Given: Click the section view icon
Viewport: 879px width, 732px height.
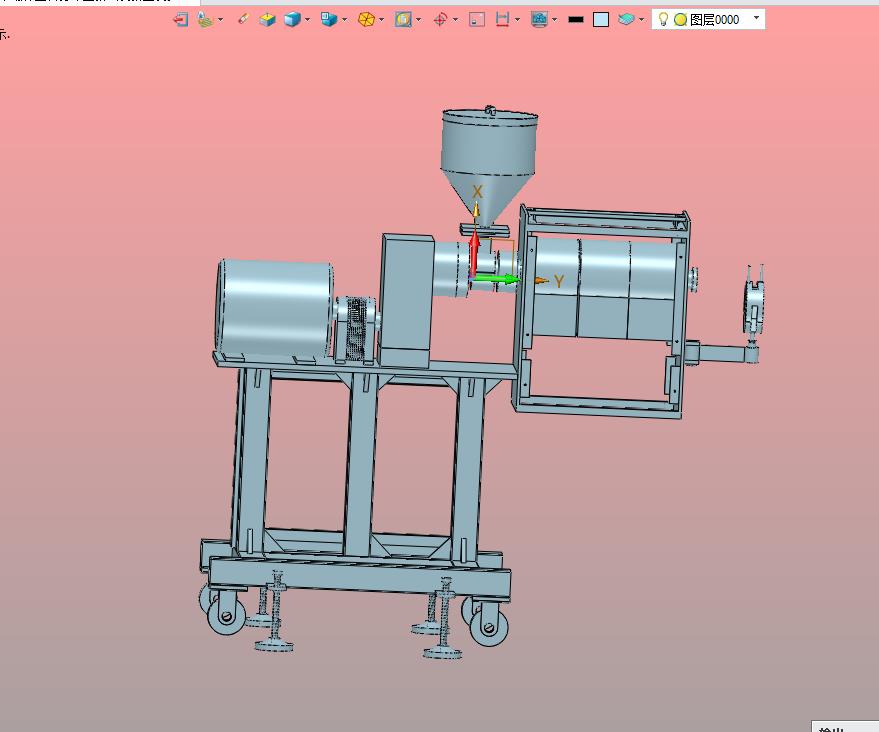Looking at the screenshot, I should (x=403, y=20).
